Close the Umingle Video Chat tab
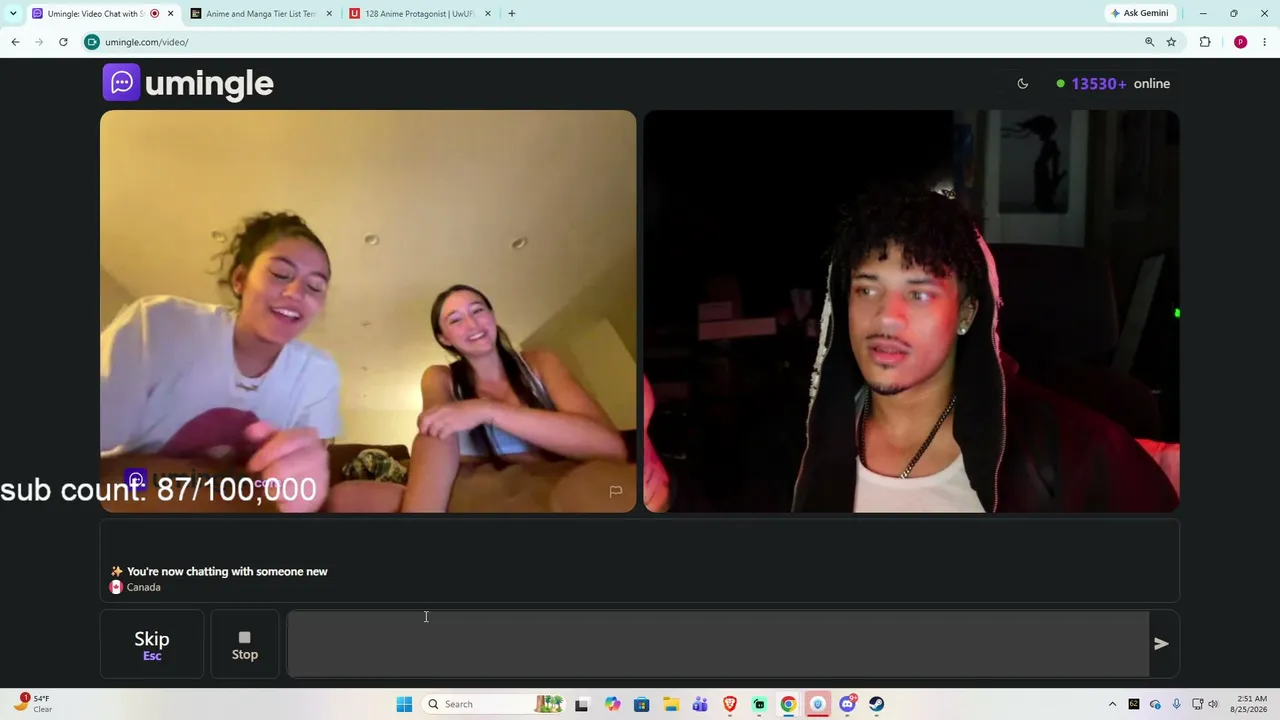 coord(171,14)
